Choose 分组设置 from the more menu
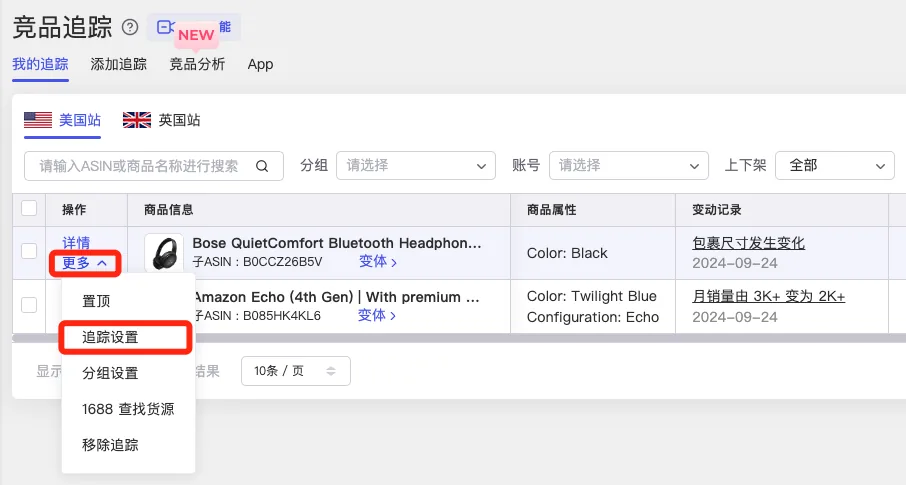 point(110,373)
